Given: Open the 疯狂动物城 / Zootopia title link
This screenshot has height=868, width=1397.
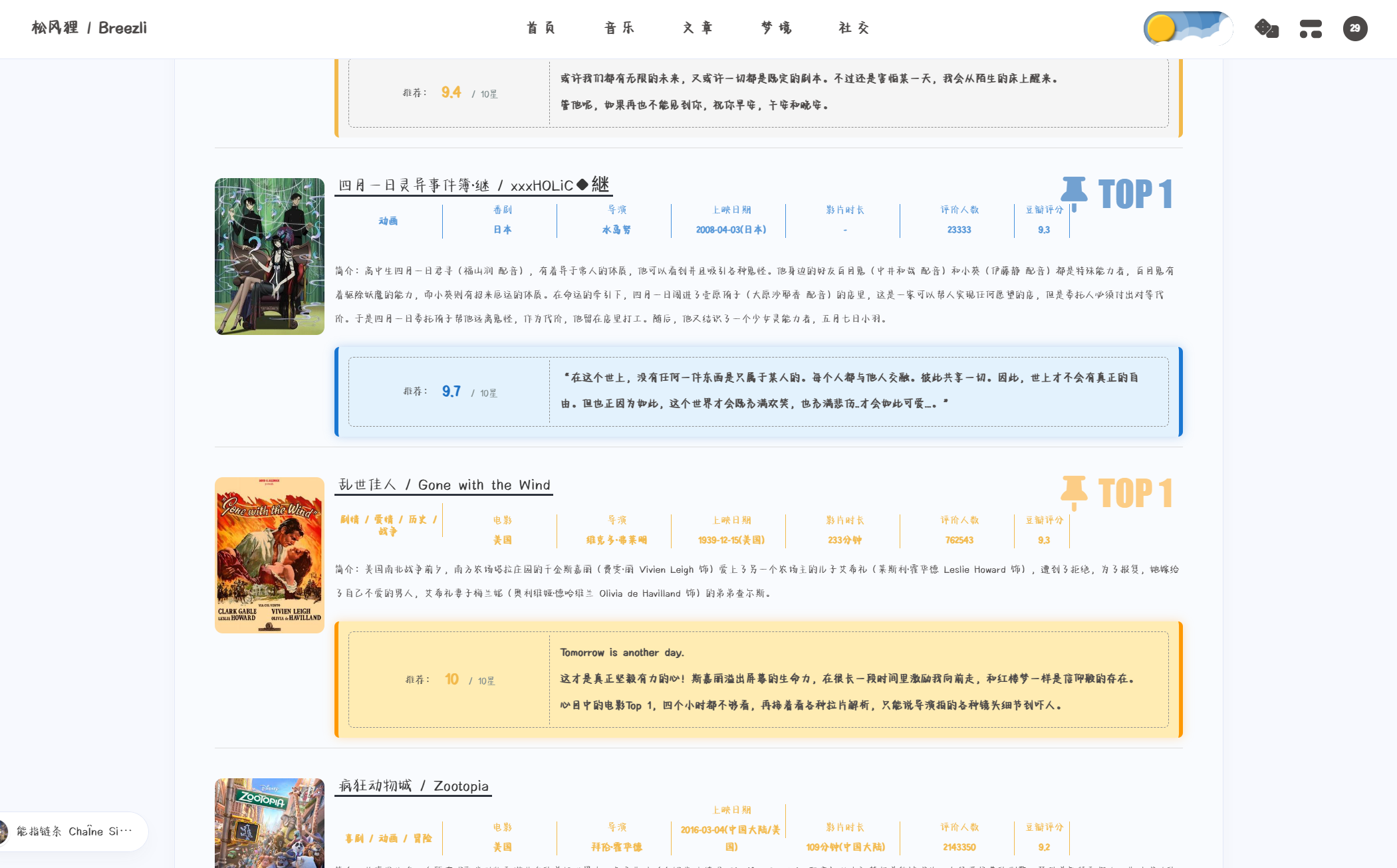Looking at the screenshot, I should tap(414, 786).
